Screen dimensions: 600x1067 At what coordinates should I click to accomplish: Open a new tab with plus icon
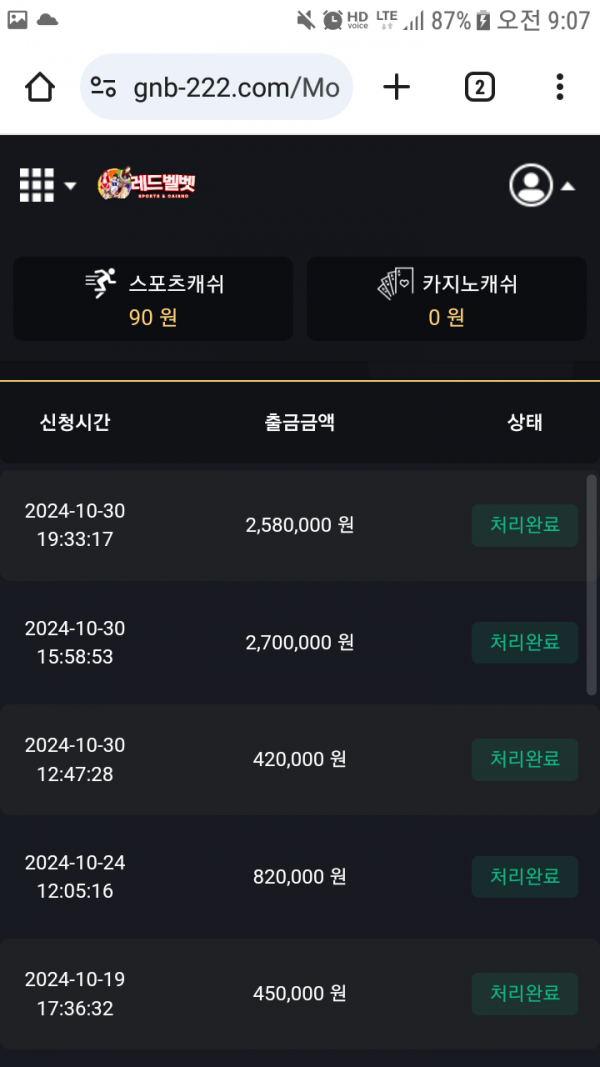(x=397, y=88)
